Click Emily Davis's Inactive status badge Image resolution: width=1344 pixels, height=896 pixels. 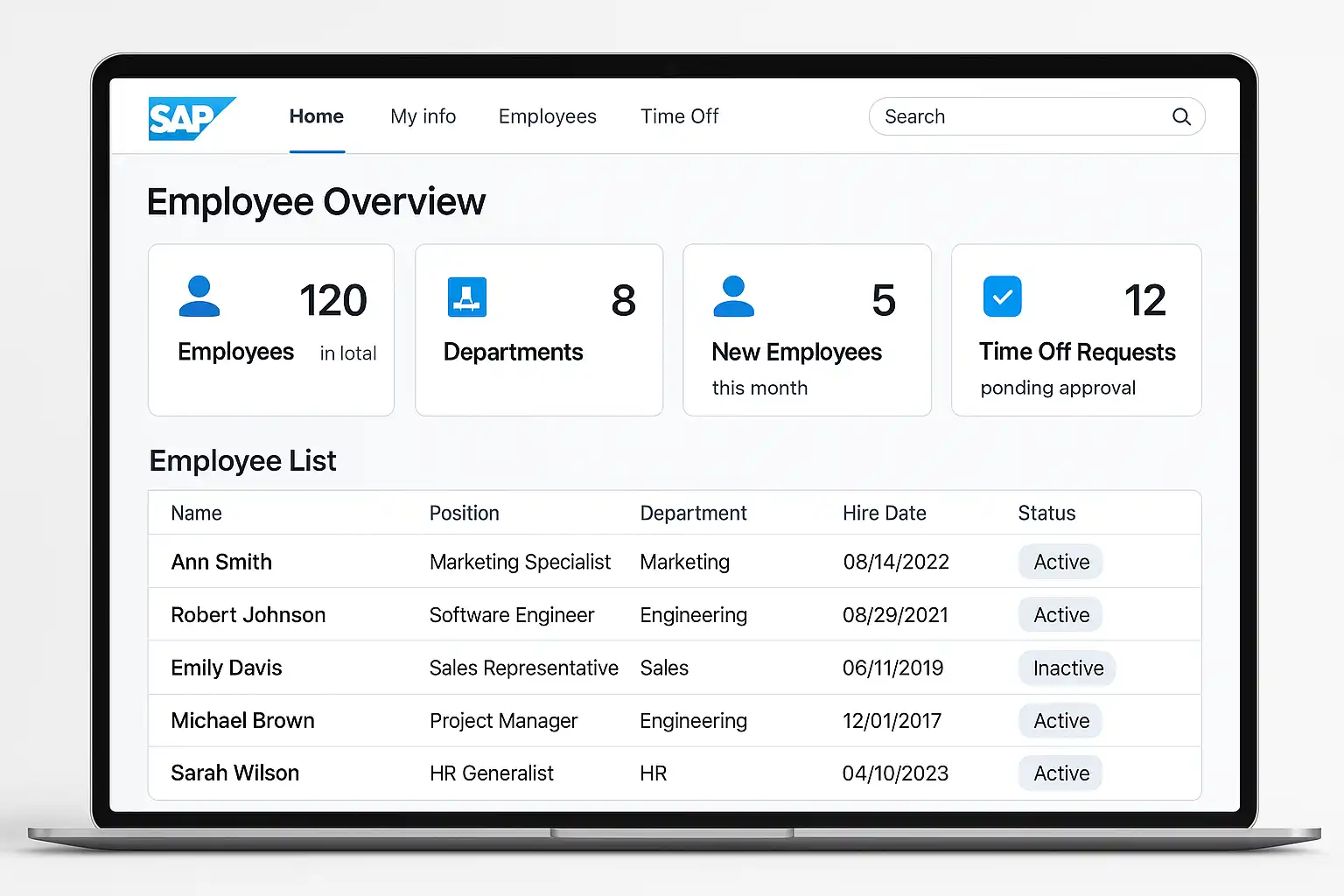pos(1067,668)
